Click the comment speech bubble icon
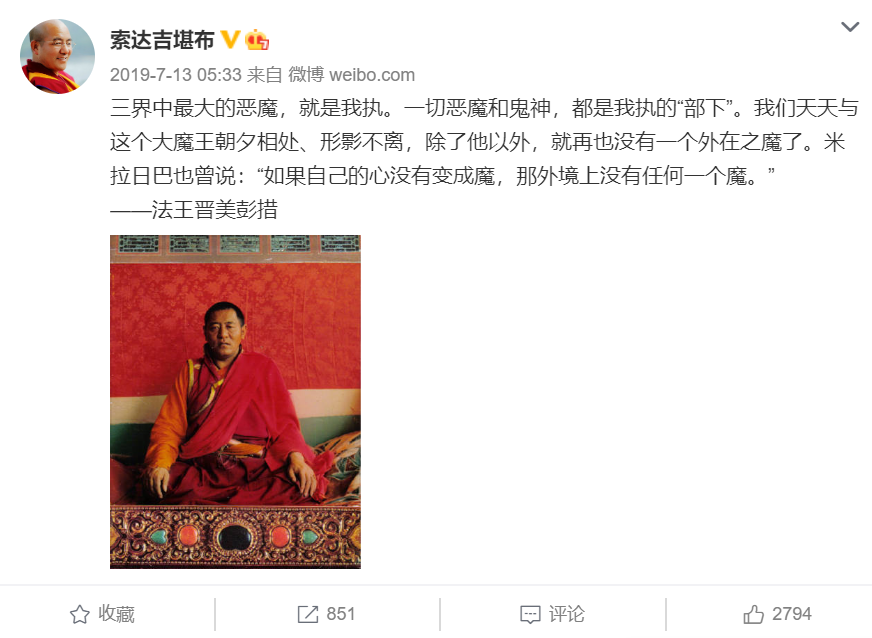The height and width of the screenshot is (638, 872). tap(530, 615)
